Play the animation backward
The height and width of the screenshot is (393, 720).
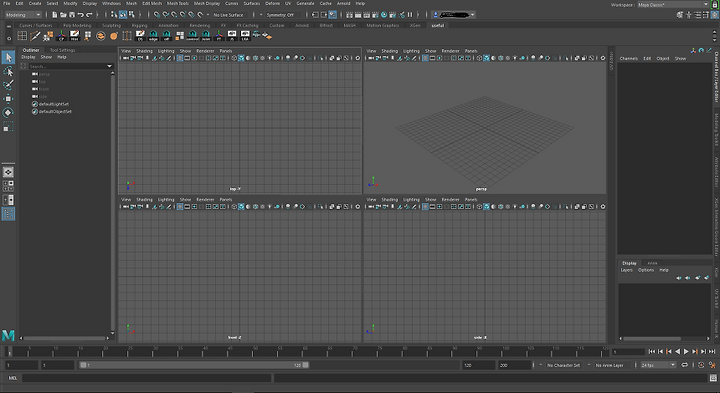[678, 351]
